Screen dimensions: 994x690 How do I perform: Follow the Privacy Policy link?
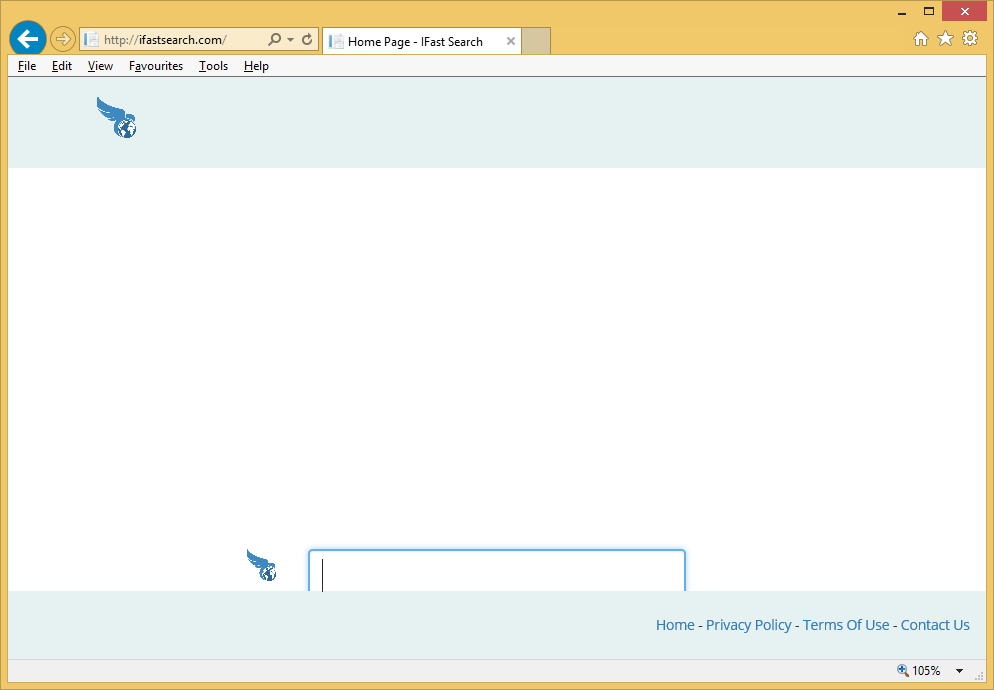pos(748,625)
